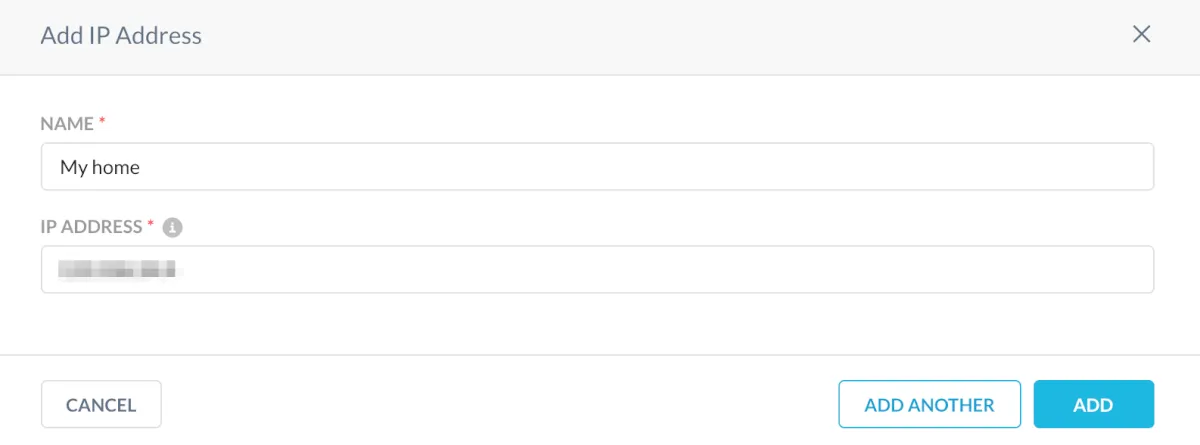Confirm with the blue Add button
Image resolution: width=1200 pixels, height=445 pixels.
click(1093, 405)
